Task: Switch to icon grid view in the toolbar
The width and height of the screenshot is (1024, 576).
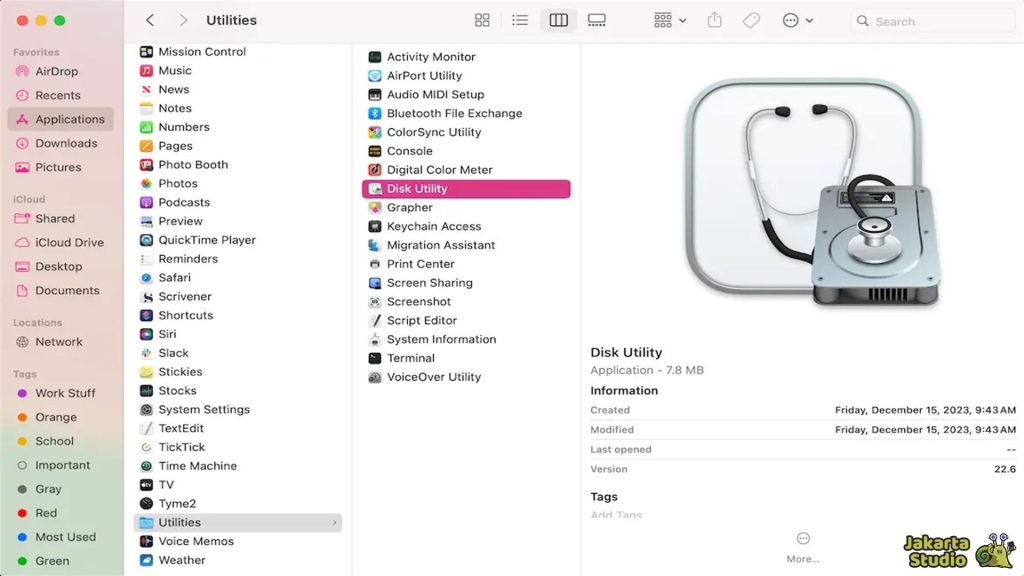Action: coord(482,19)
